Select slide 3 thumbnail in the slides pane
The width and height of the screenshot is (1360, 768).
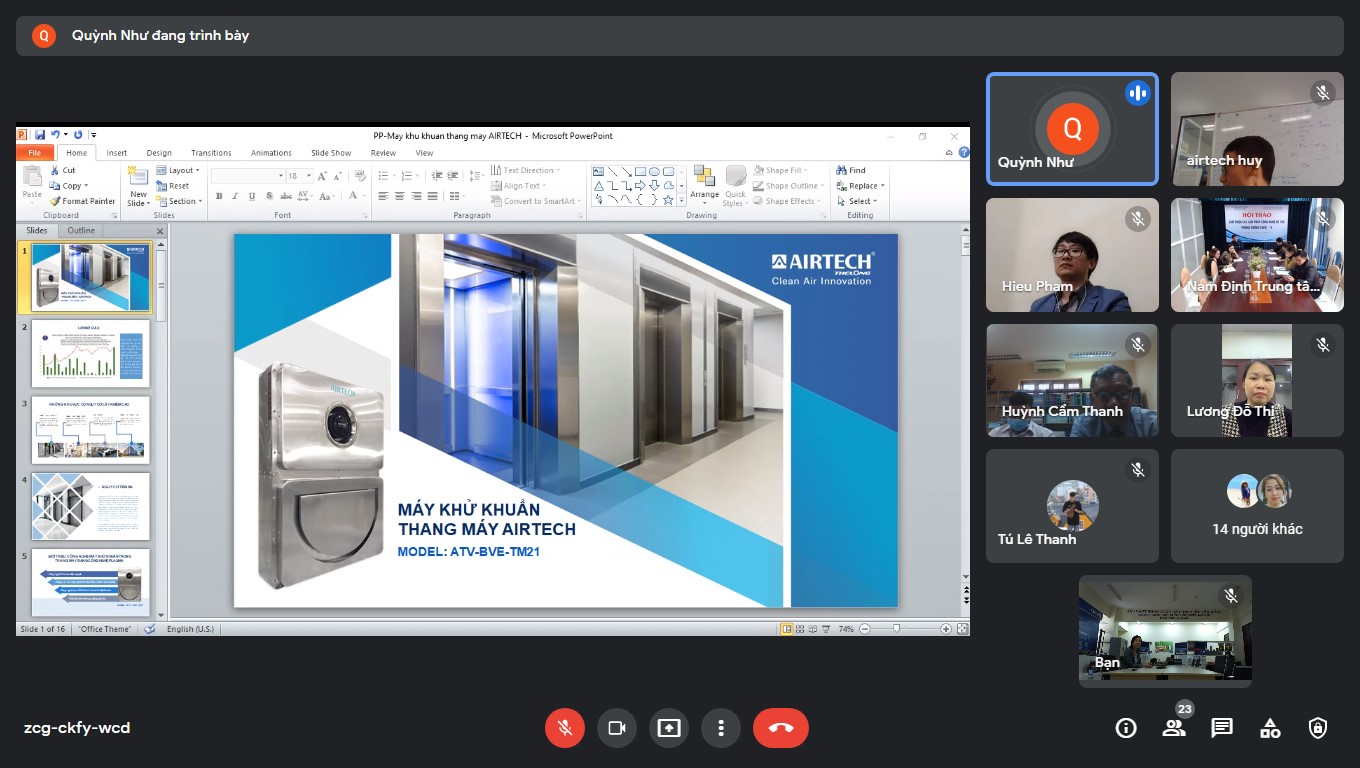pyautogui.click(x=90, y=430)
